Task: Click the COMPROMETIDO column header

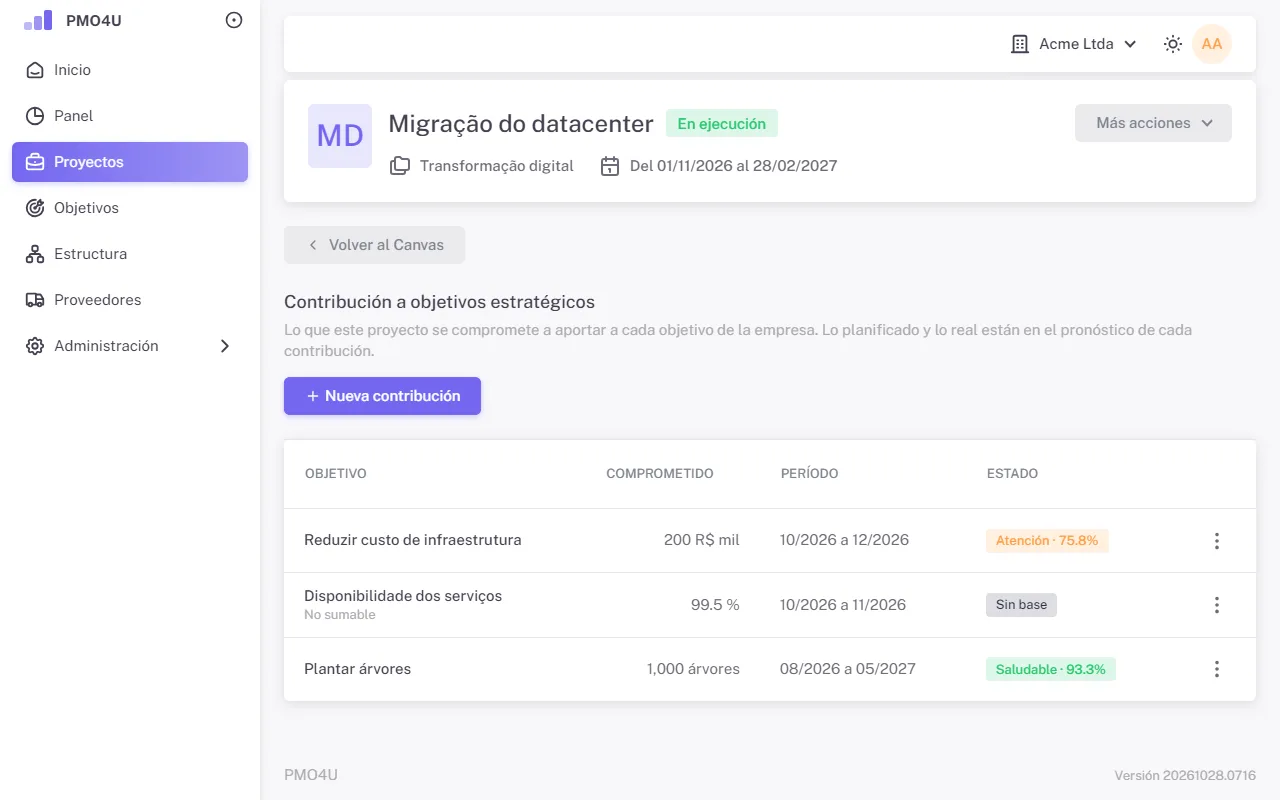Action: [660, 474]
